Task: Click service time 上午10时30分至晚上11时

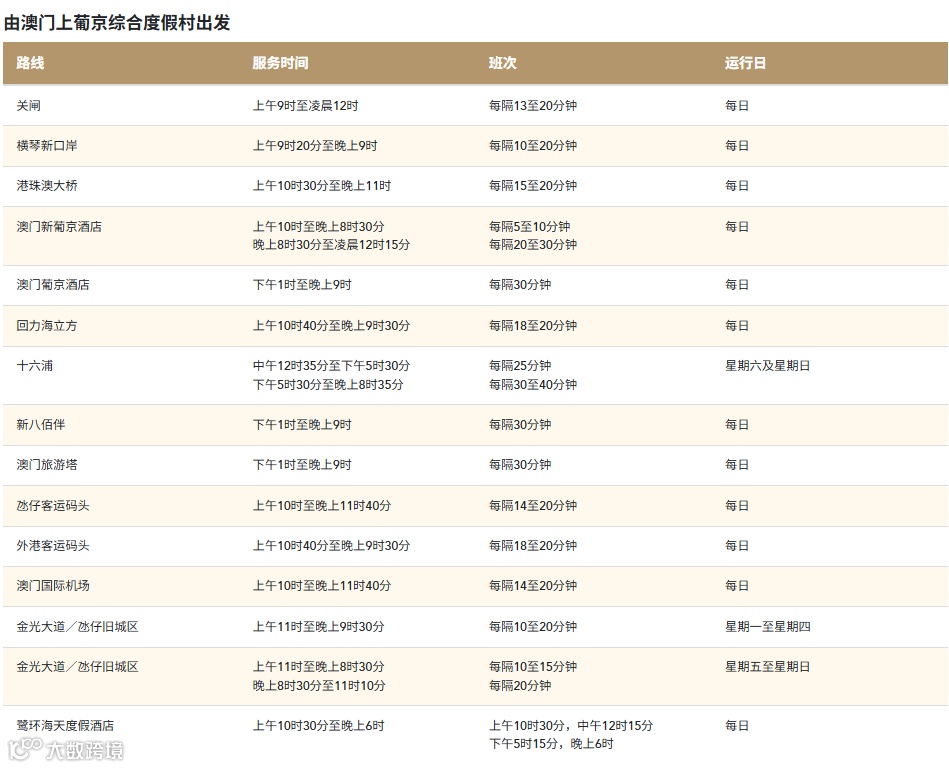Action: pos(322,186)
